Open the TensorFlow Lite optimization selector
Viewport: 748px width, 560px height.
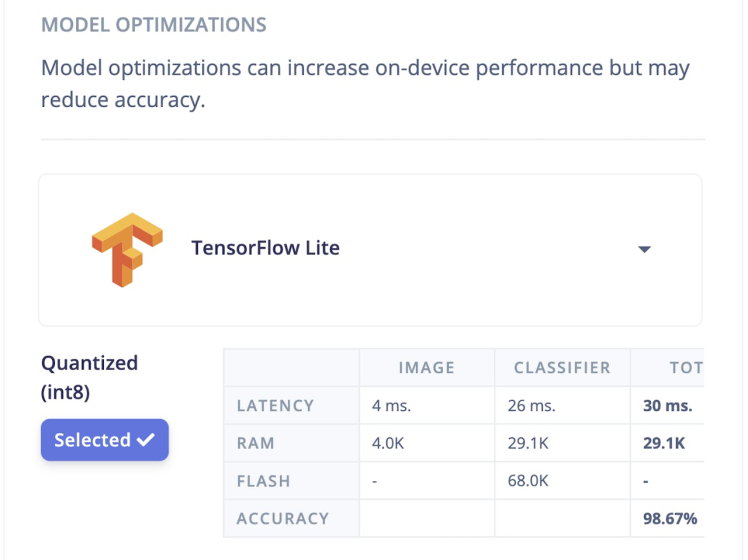click(370, 249)
